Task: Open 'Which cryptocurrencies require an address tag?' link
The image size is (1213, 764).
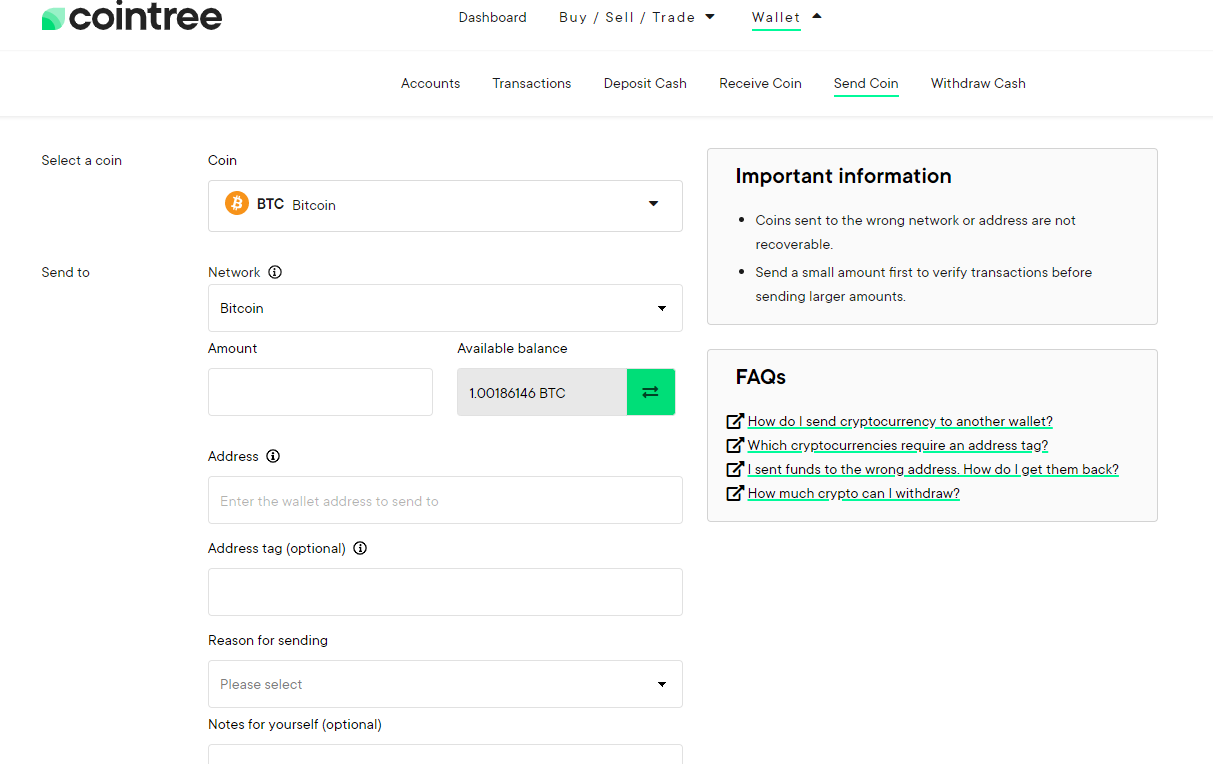Action: (898, 445)
